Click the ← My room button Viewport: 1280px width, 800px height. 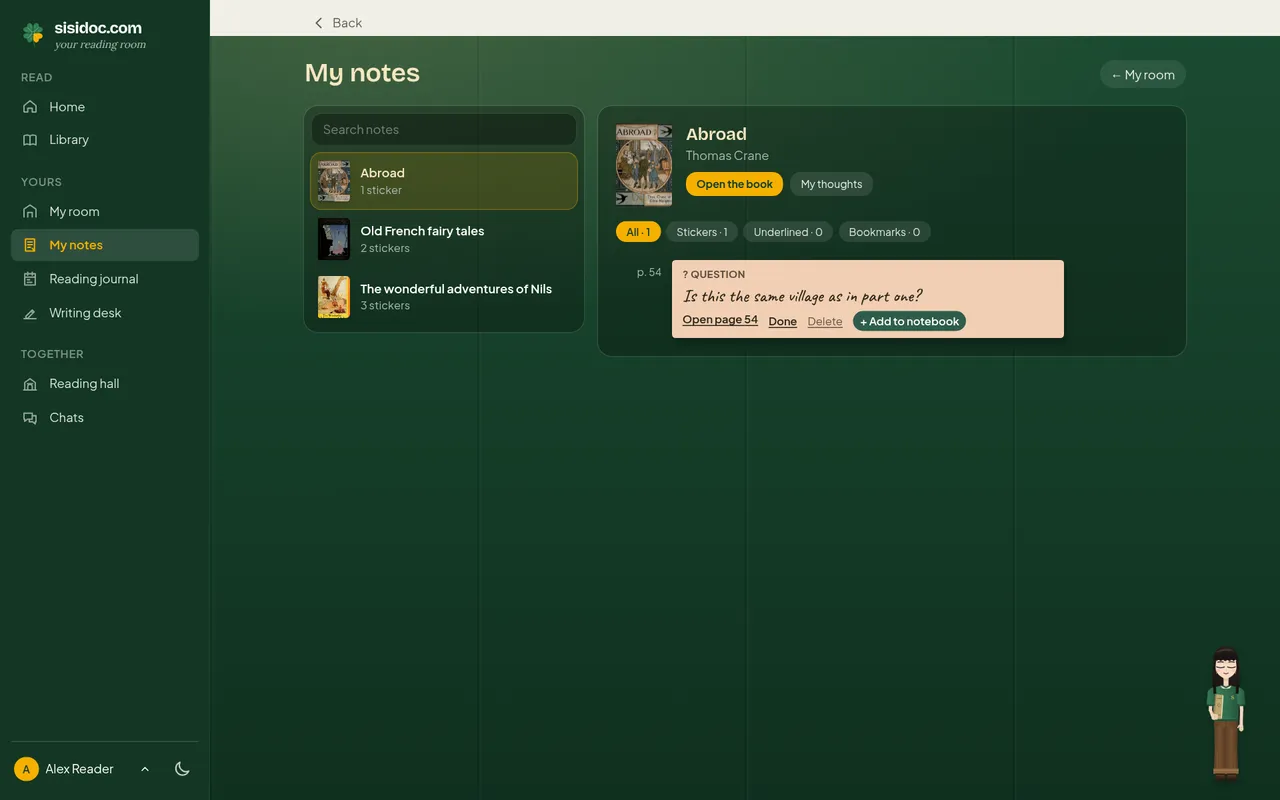click(1143, 75)
